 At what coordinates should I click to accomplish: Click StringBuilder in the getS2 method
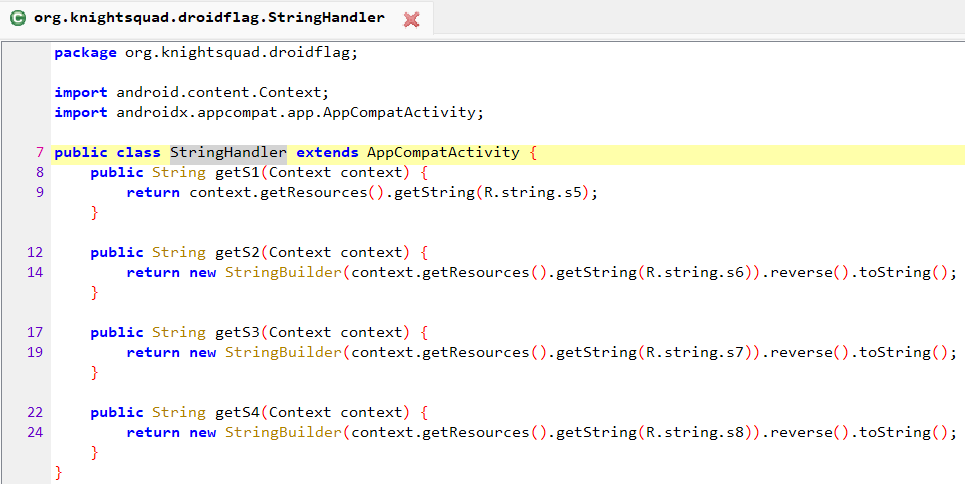(x=283, y=272)
